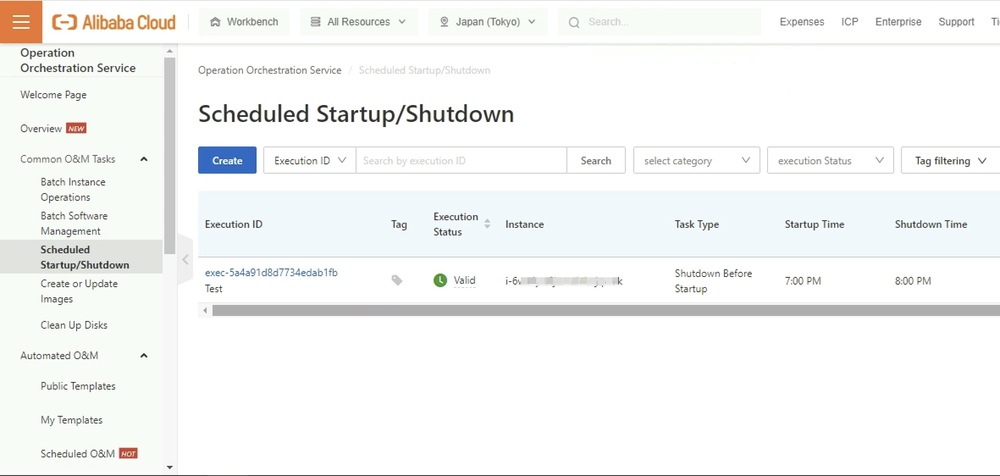The height and width of the screenshot is (476, 1000).
Task: Click the sidebar scroll down arrow
Action: 169,467
